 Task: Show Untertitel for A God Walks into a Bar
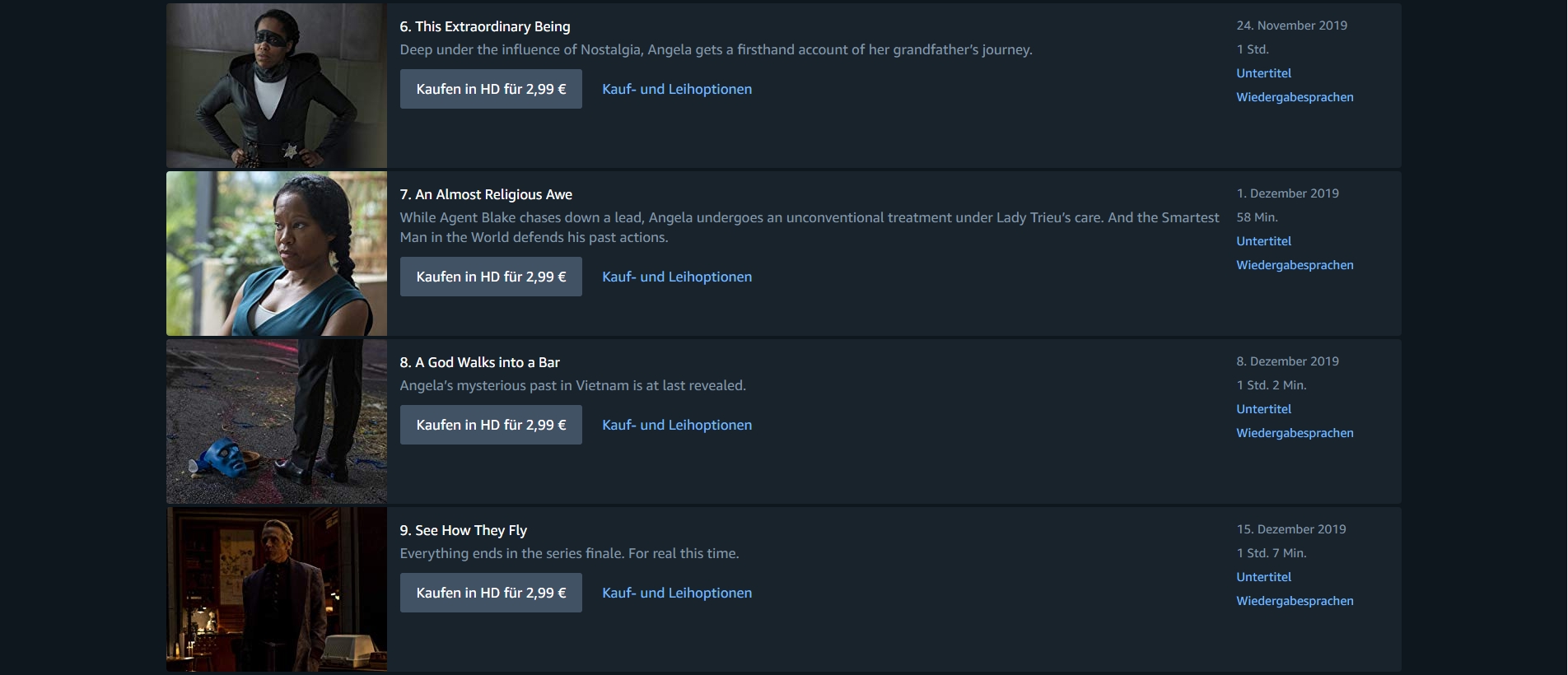[1263, 409]
